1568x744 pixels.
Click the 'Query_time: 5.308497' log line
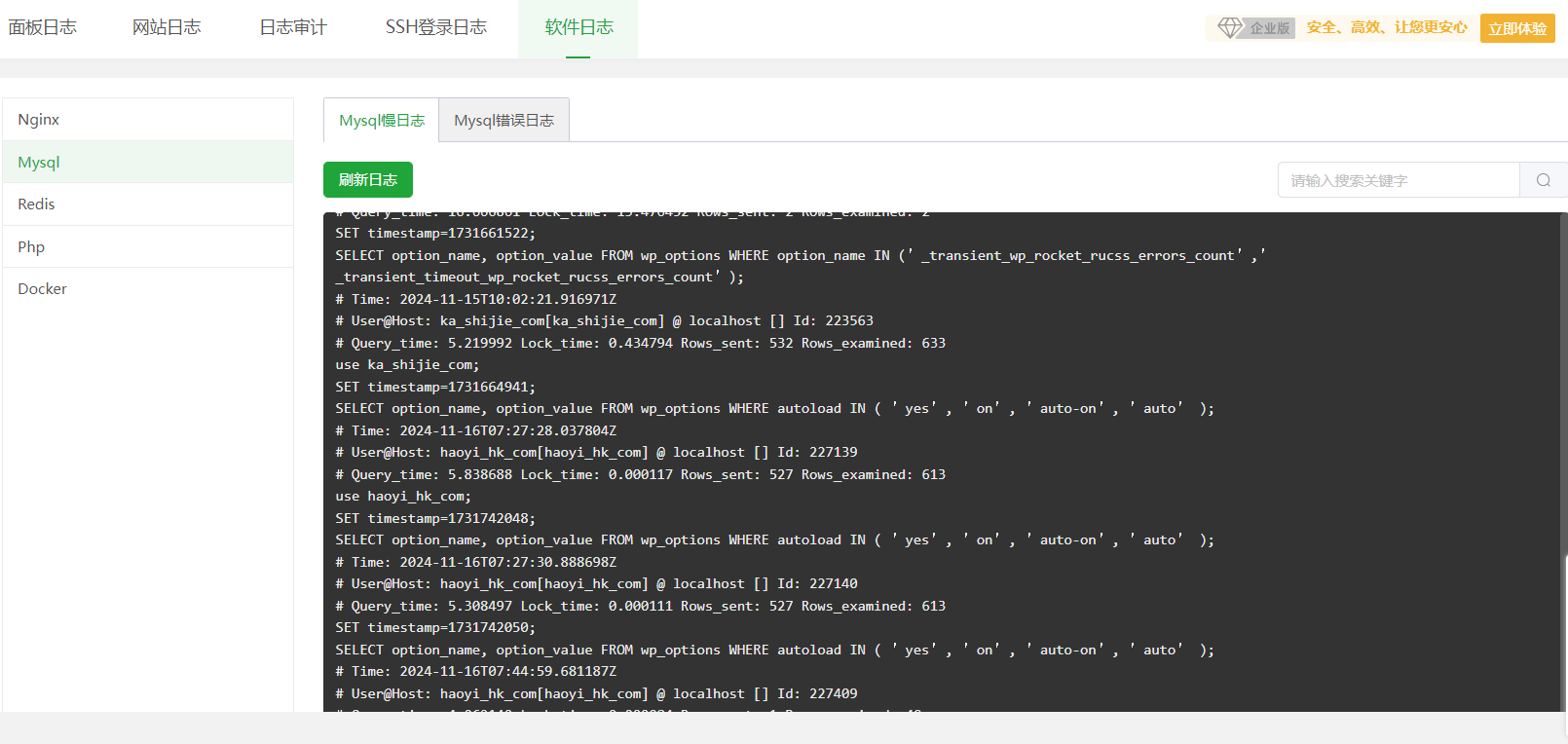(x=640, y=606)
